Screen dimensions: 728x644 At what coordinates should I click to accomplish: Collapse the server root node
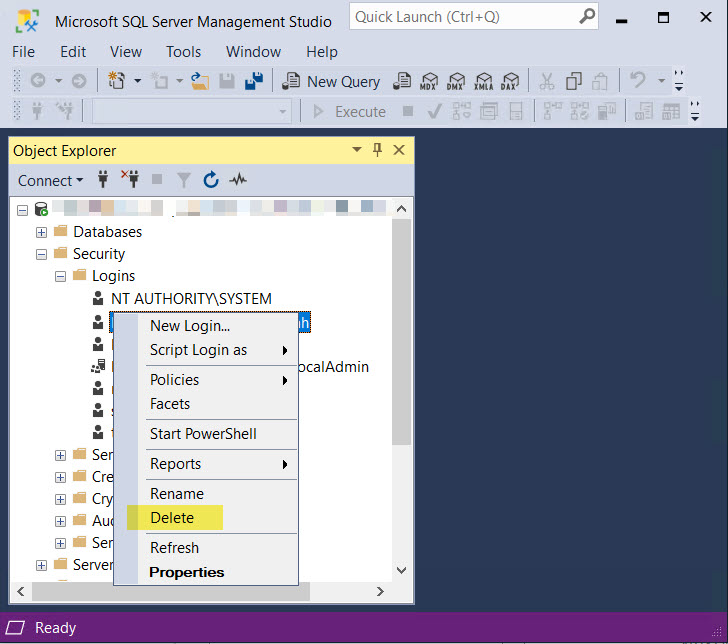coord(22,210)
